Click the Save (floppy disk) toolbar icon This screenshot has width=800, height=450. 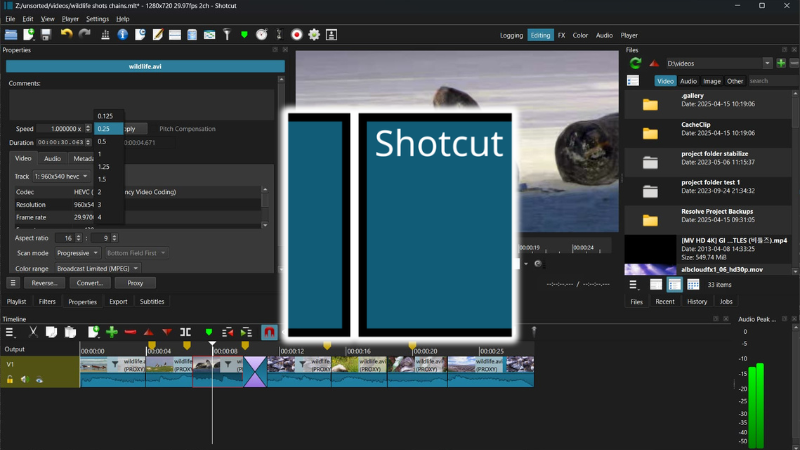tap(46, 35)
